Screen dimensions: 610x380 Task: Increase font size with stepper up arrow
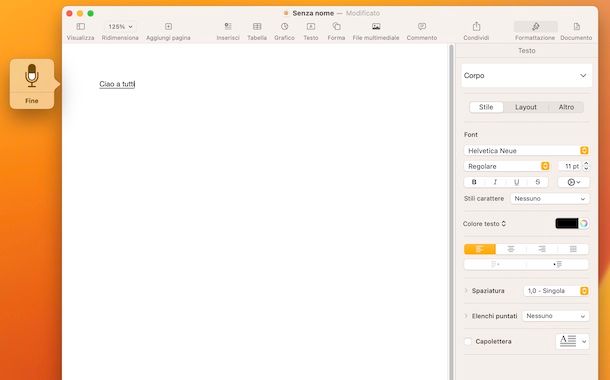[x=586, y=164]
